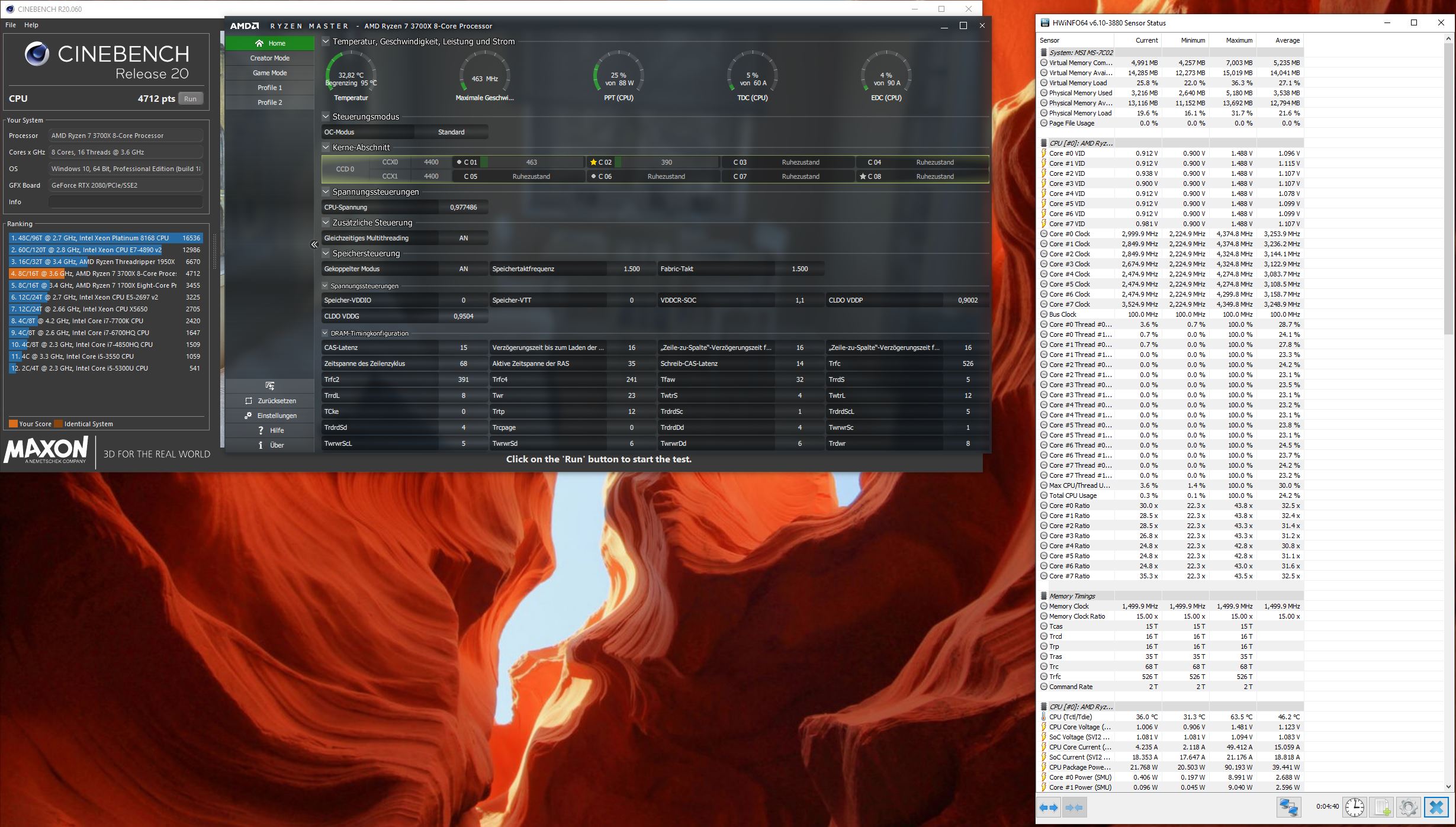Collapse the Spannungssteuerungen section chevron

click(x=326, y=192)
